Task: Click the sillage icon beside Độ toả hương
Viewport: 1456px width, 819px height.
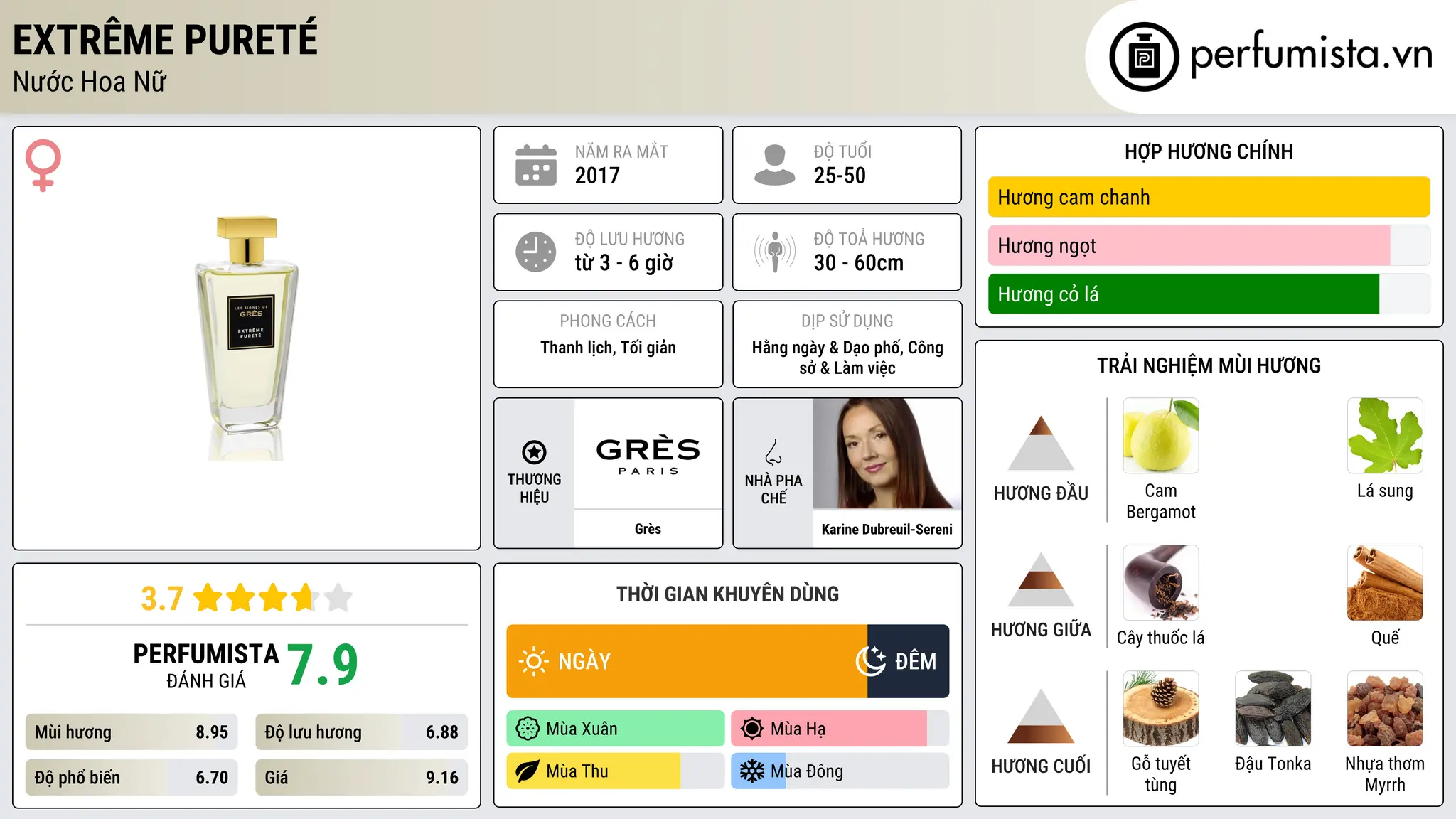Action: pyautogui.click(x=774, y=252)
